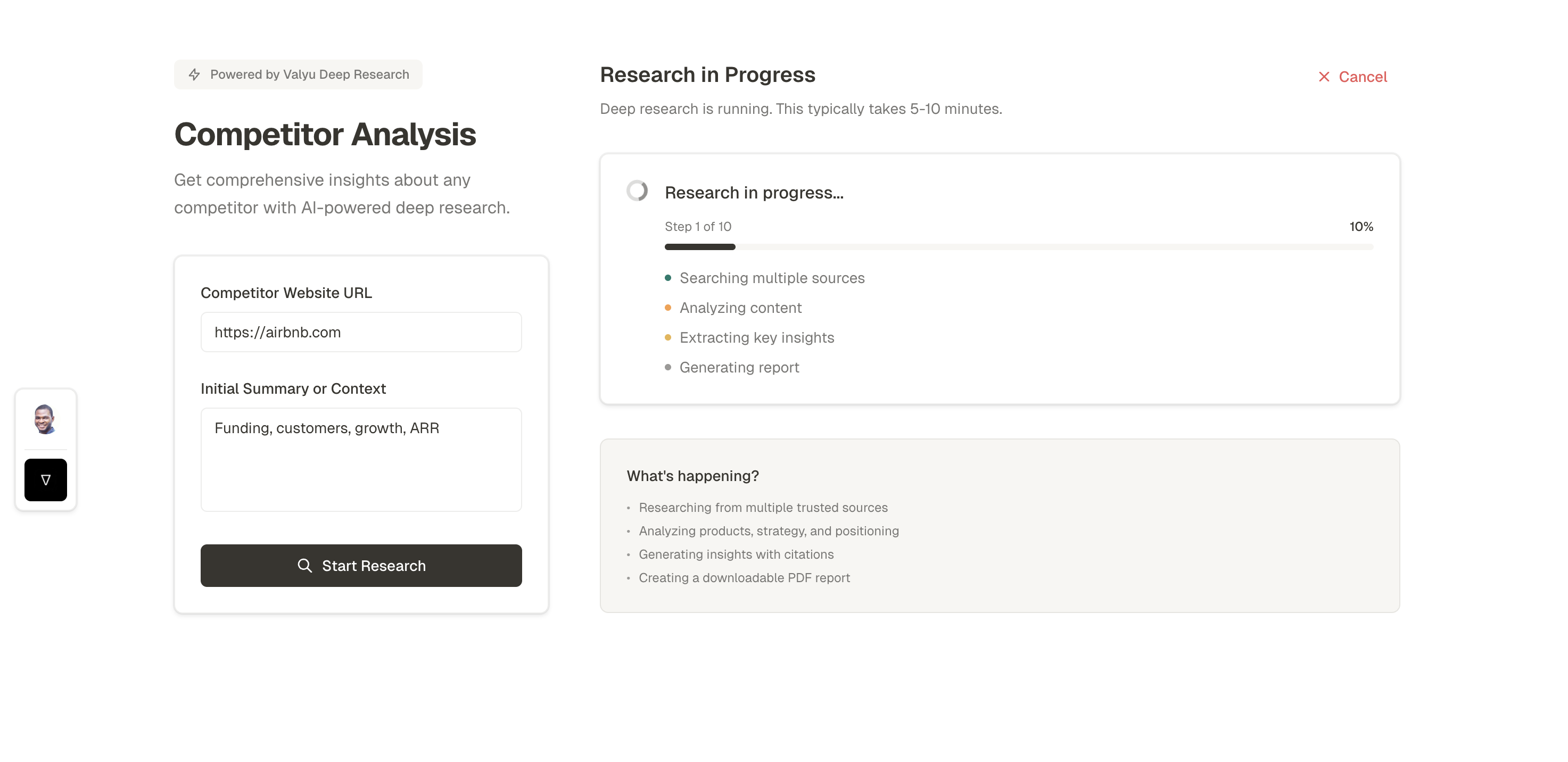
Task: Click the progress bar showing 10%
Action: click(x=1019, y=247)
